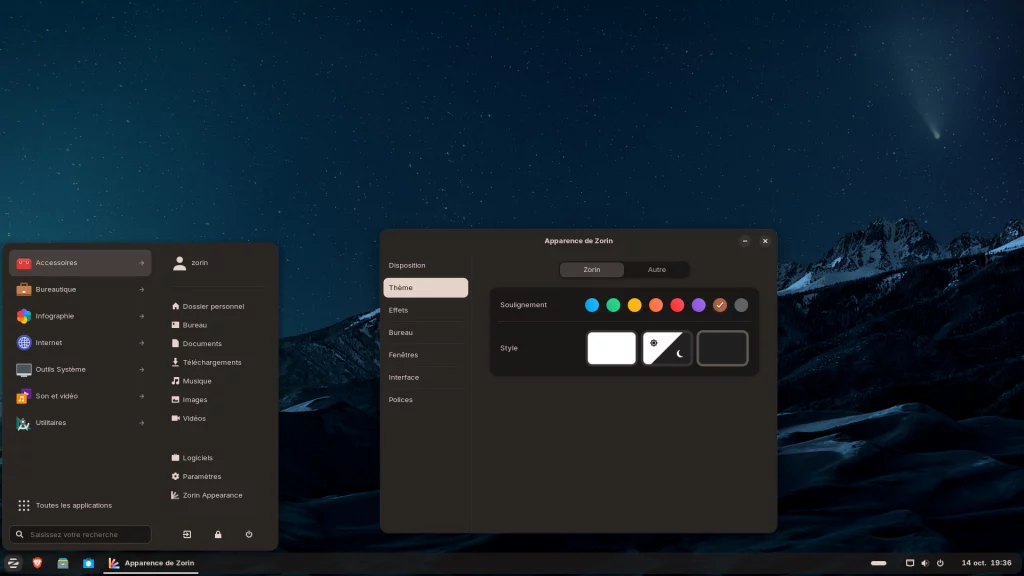Click the Zorin start menu icon
The image size is (1024, 576).
(x=14, y=563)
